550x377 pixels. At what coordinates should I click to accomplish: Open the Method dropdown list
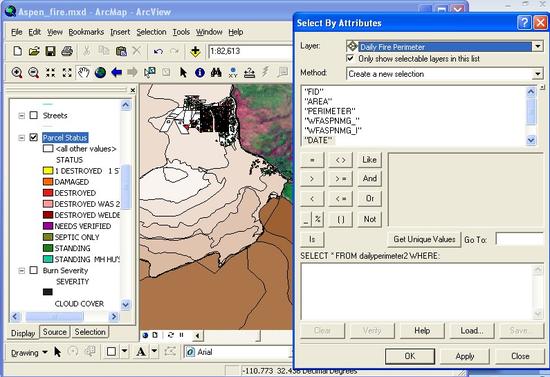[538, 74]
